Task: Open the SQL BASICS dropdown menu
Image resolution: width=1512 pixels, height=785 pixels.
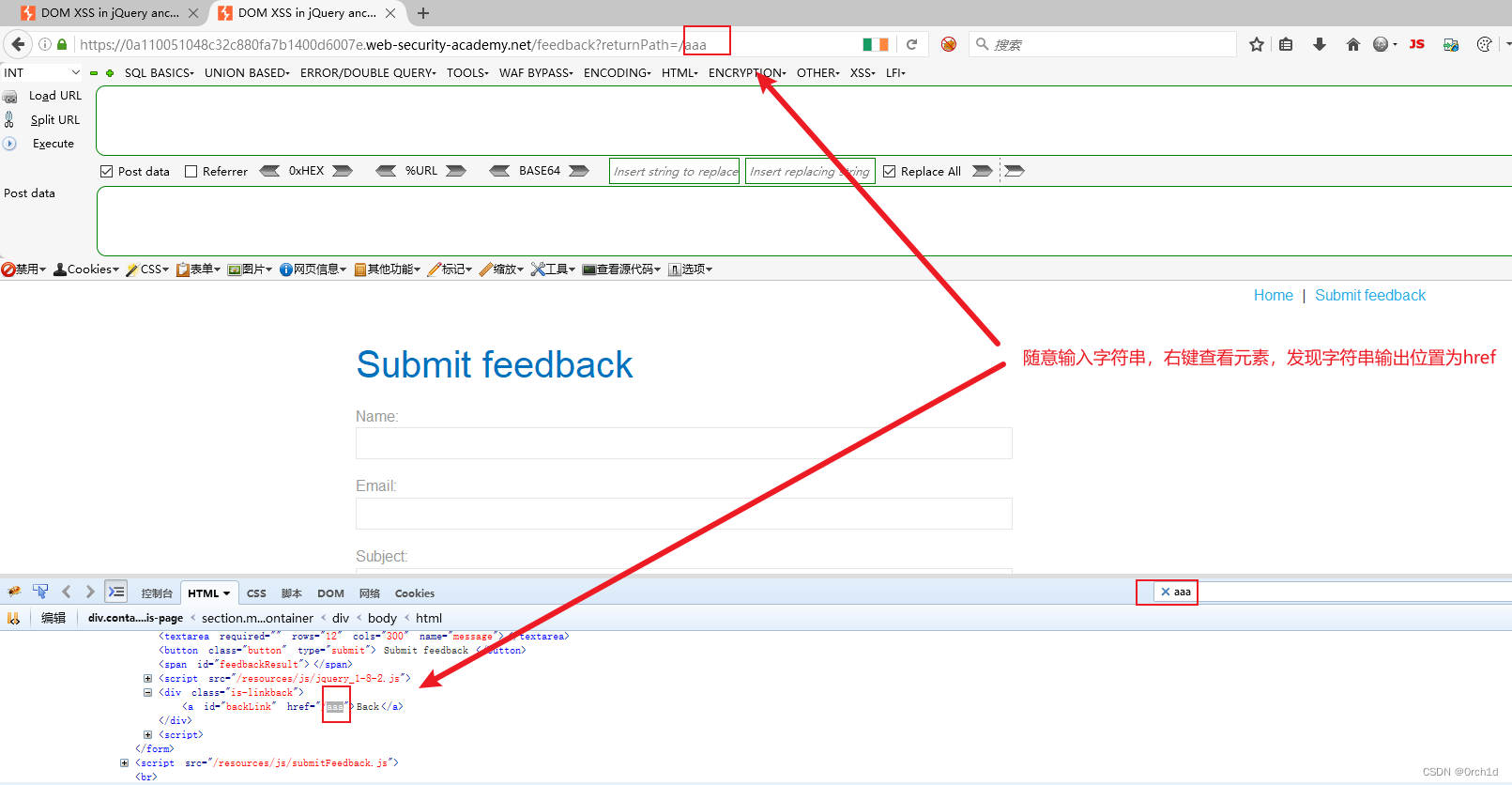Action: coord(160,72)
